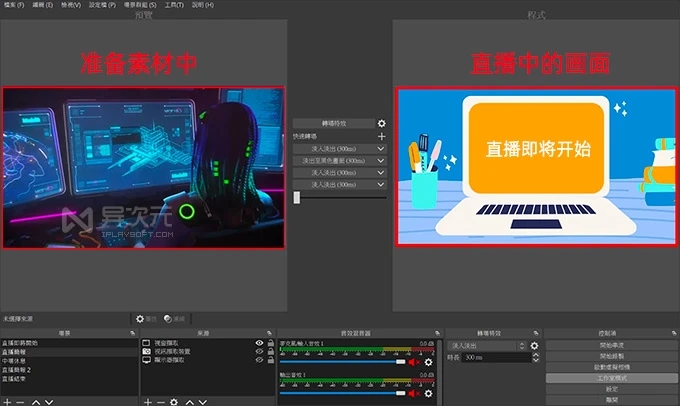Click the mic input volume slider
Image resolution: width=680 pixels, height=406 pixels.
(340, 362)
